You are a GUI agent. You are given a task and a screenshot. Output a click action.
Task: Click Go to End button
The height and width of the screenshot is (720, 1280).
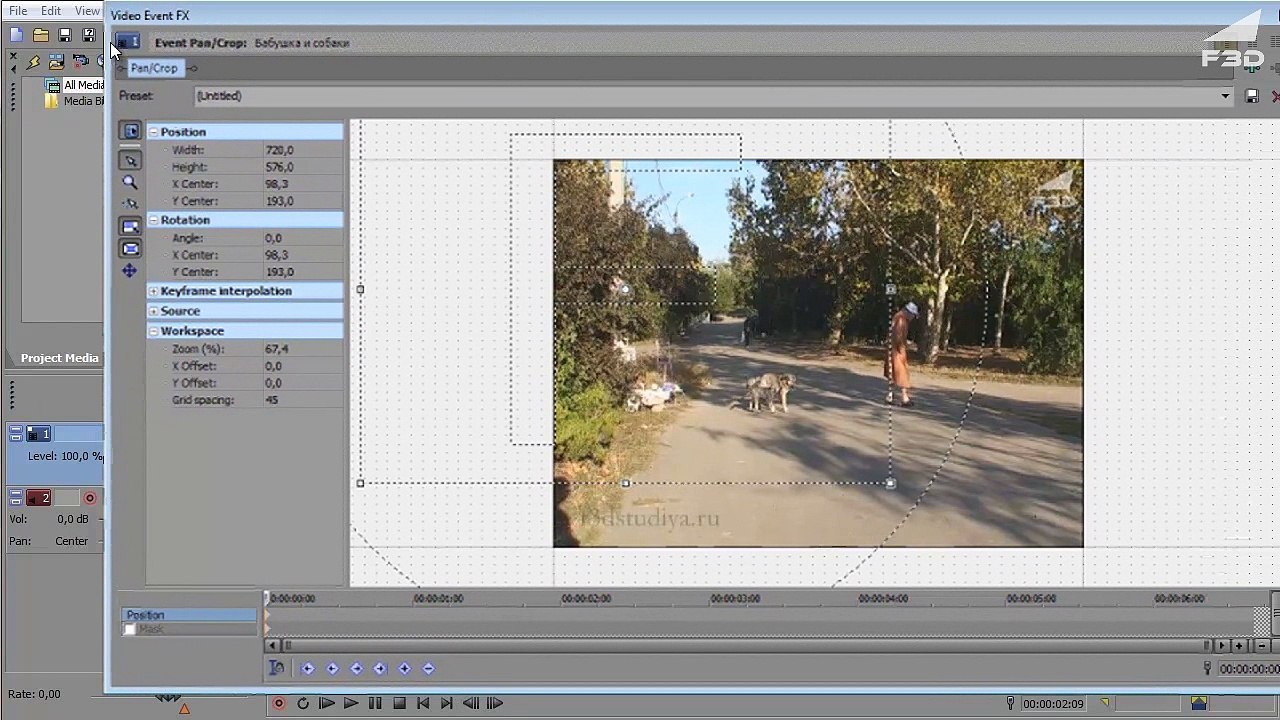[x=447, y=703]
